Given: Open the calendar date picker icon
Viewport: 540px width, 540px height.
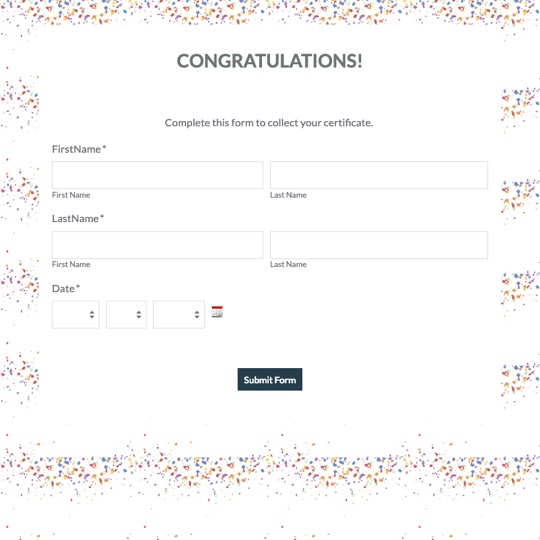Looking at the screenshot, I should [217, 312].
